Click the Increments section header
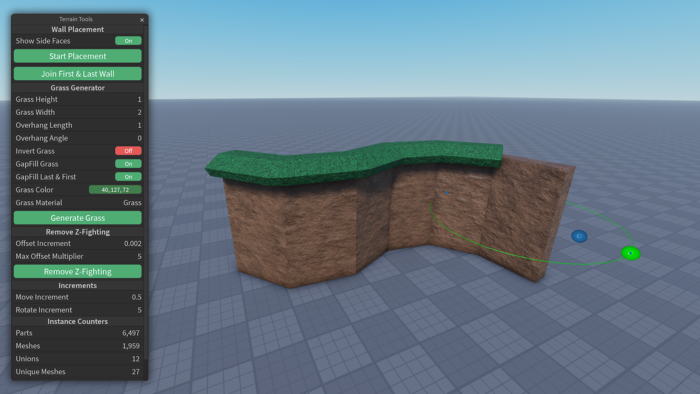This screenshot has height=394, width=700. tap(78, 286)
